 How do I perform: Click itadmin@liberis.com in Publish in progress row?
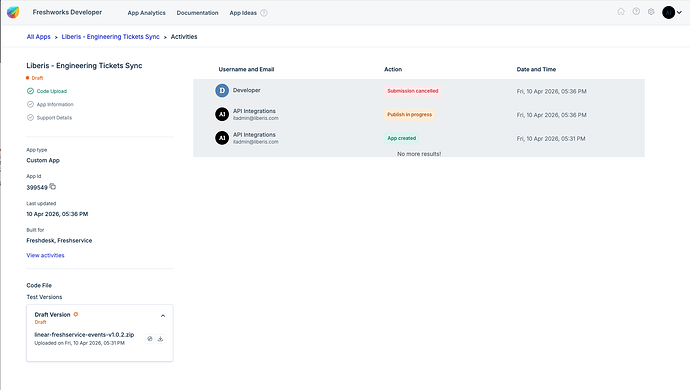256,118
